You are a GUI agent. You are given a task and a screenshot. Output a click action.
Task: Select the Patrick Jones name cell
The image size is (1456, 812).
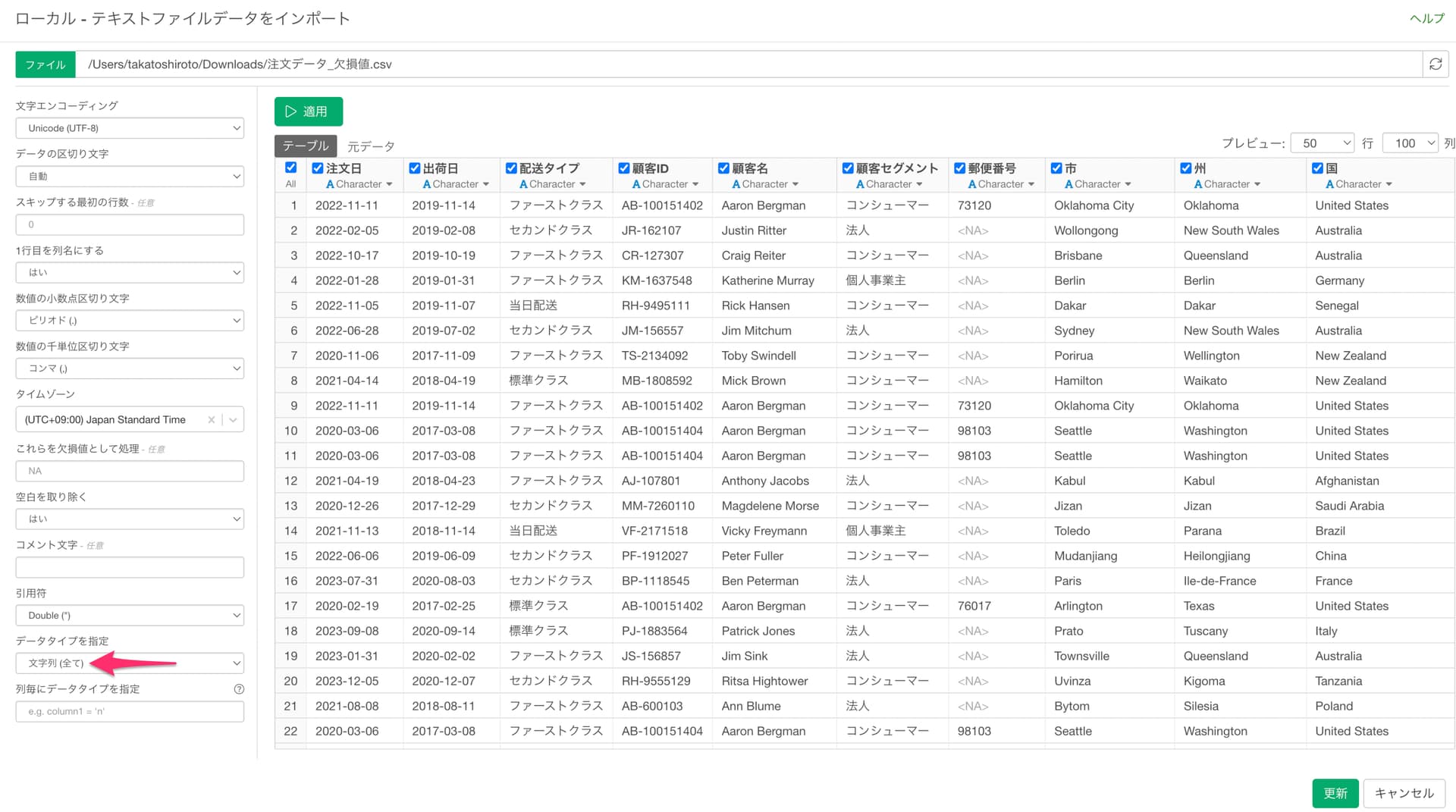coord(774,631)
